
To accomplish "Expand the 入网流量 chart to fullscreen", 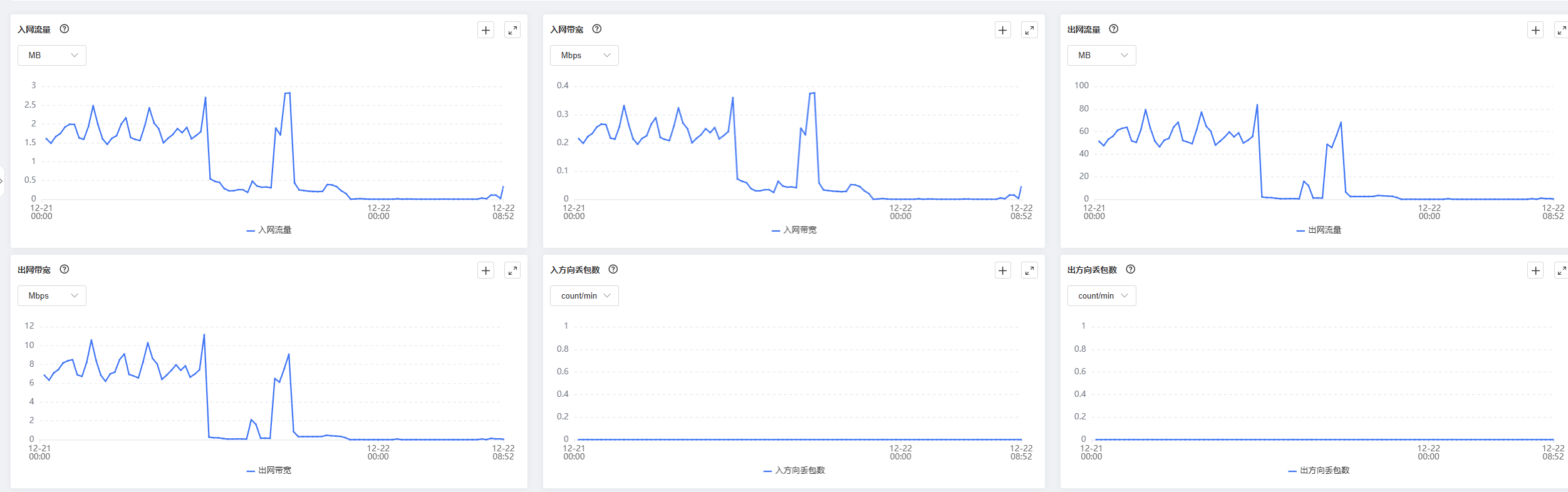I will point(512,30).
